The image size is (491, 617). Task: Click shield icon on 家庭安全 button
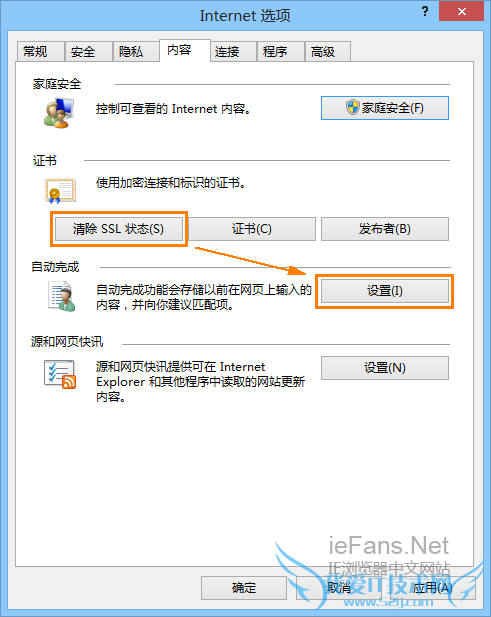click(x=352, y=107)
